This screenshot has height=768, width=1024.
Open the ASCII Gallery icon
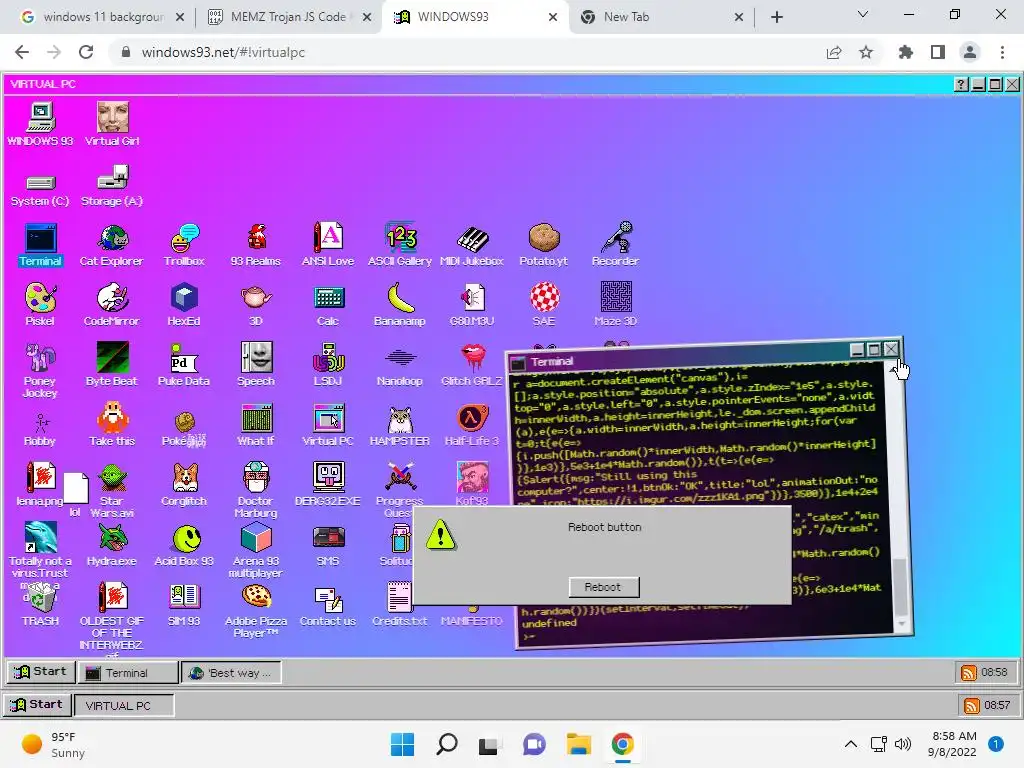[x=400, y=245]
